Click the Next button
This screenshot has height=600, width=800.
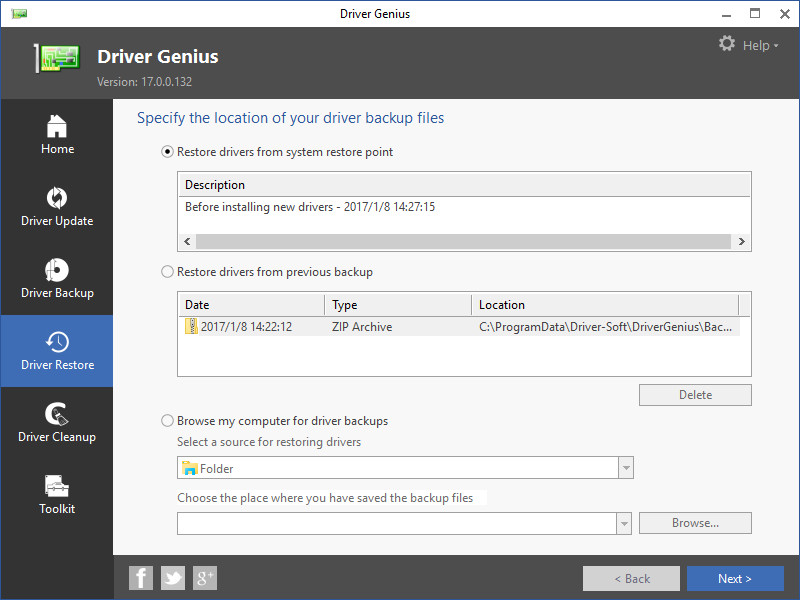735,579
